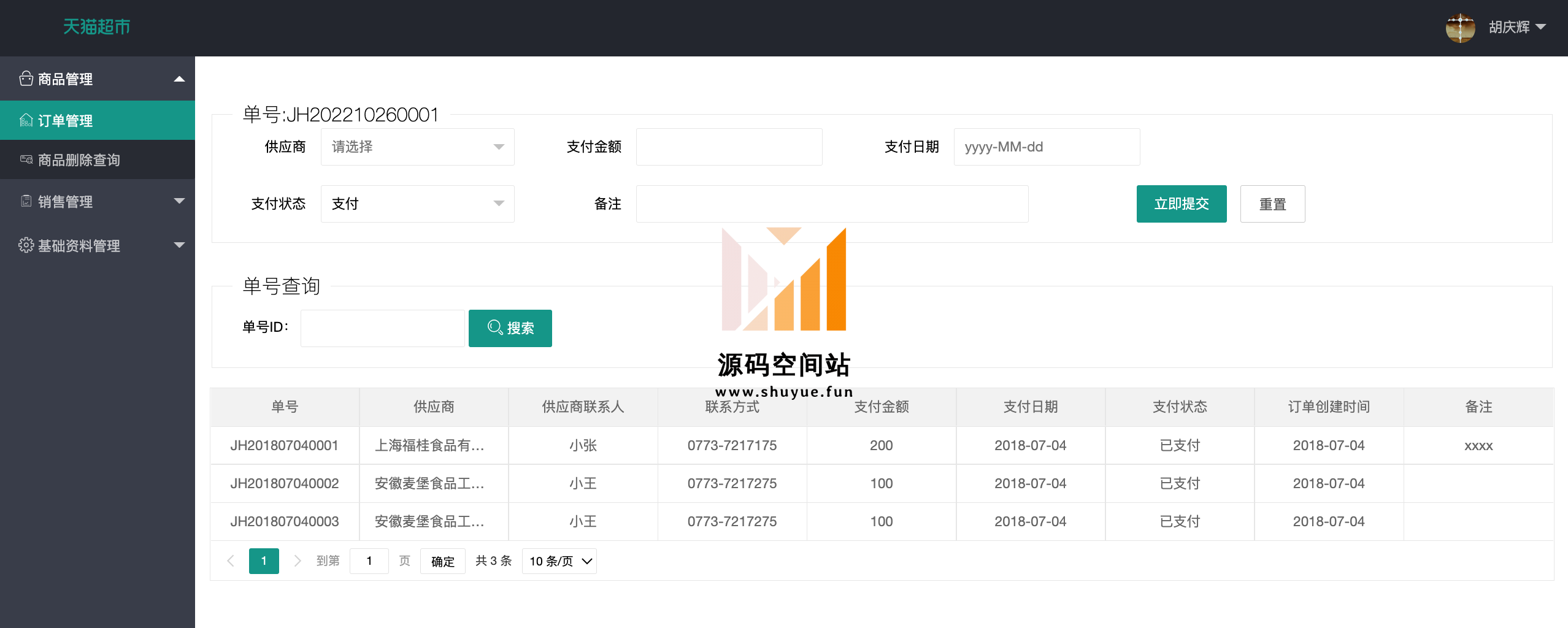Click page 1 in pagination
Screen dimensions: 1568x628
click(264, 561)
